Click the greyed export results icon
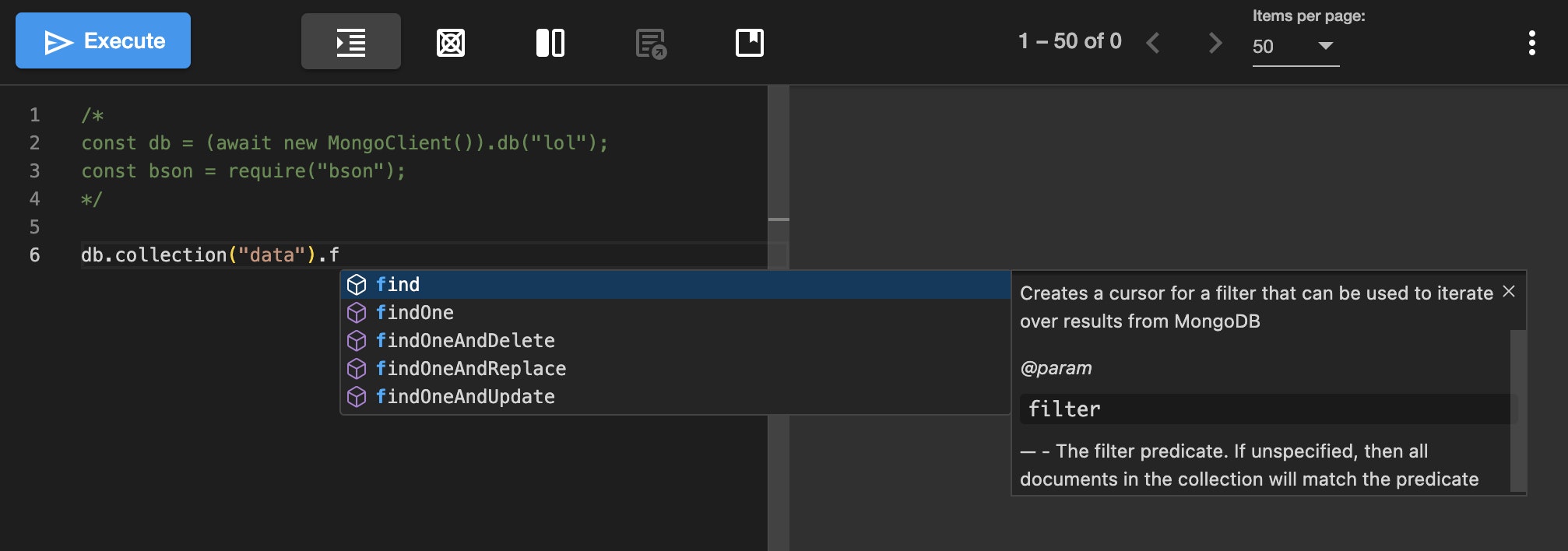 click(651, 44)
